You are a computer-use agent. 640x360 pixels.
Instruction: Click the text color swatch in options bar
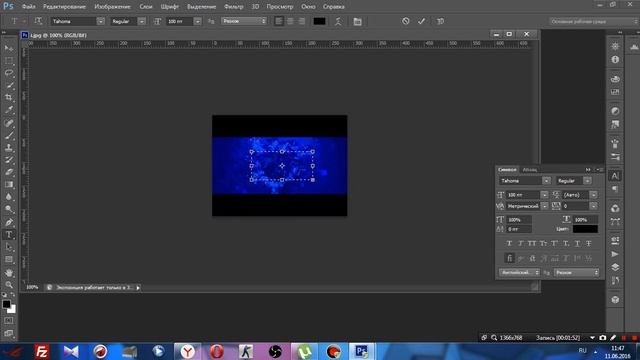319,21
